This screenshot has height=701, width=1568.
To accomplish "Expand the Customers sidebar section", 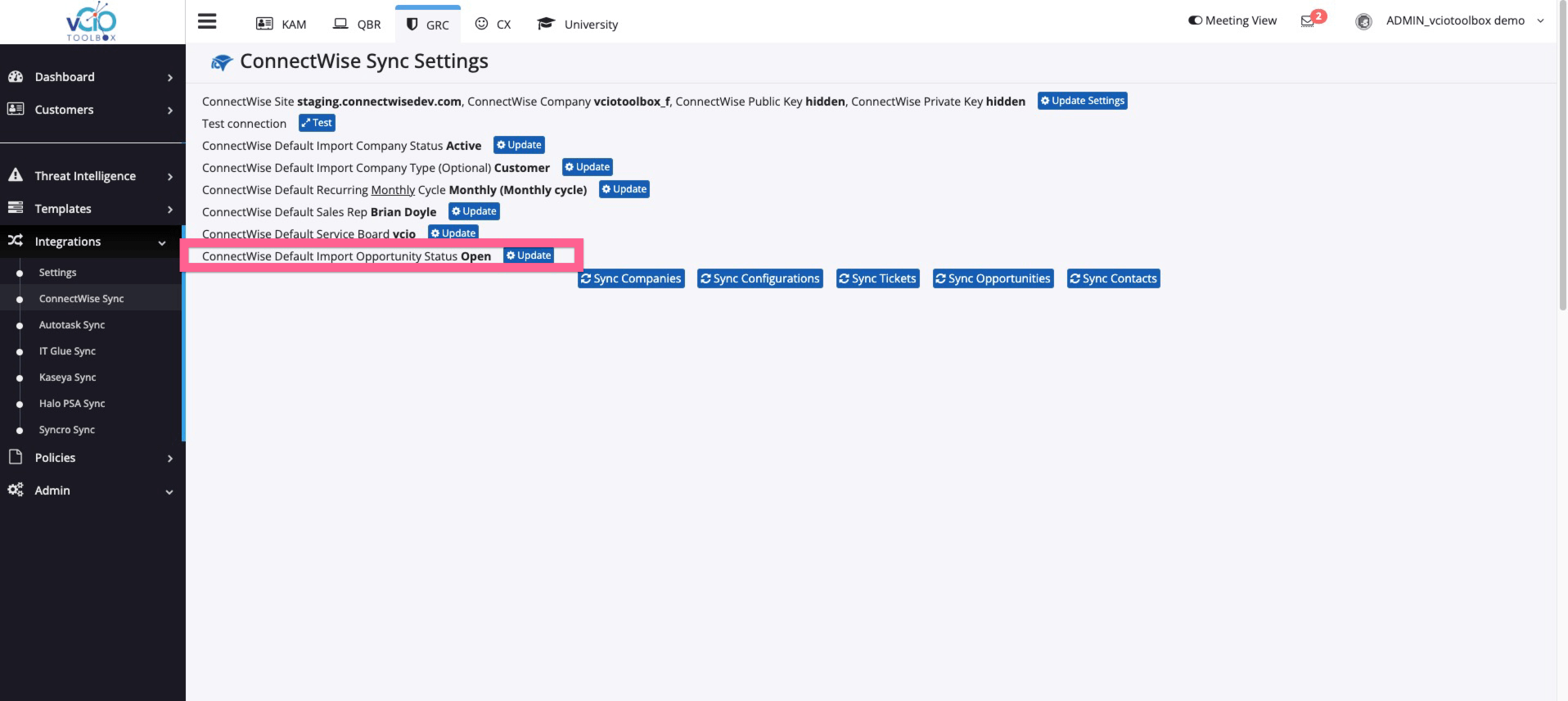I will click(170, 110).
